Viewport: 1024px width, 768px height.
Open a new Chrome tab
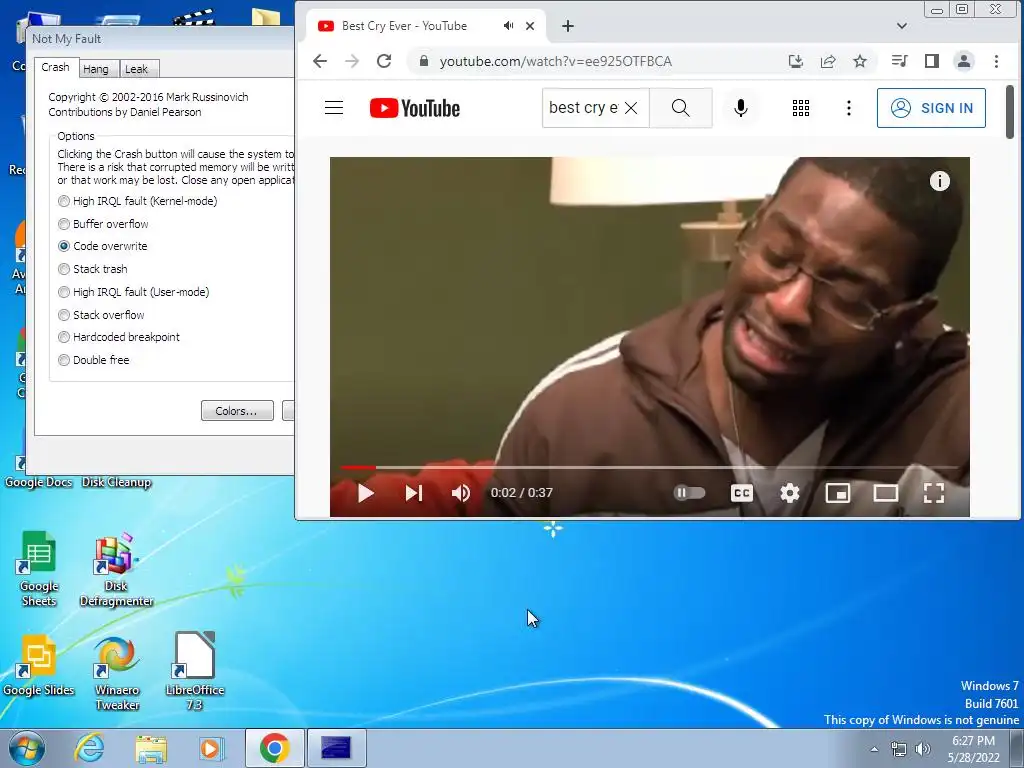click(x=568, y=26)
